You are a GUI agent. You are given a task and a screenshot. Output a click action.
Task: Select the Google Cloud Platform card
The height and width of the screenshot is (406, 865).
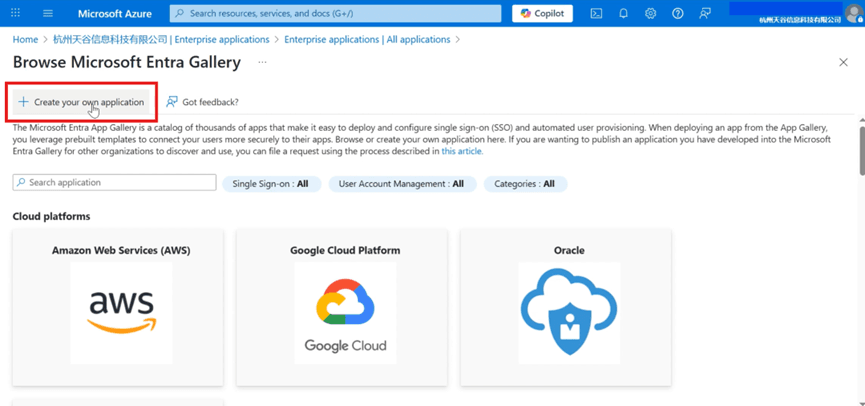341,307
